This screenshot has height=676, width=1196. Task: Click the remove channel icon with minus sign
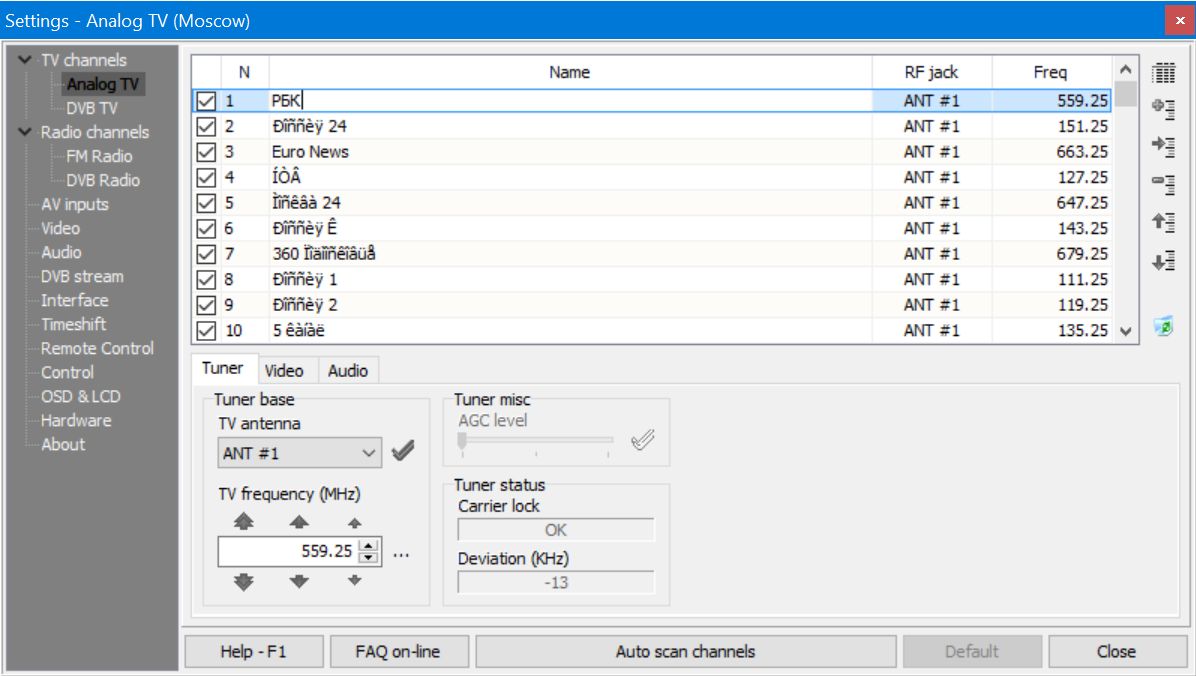[1162, 183]
